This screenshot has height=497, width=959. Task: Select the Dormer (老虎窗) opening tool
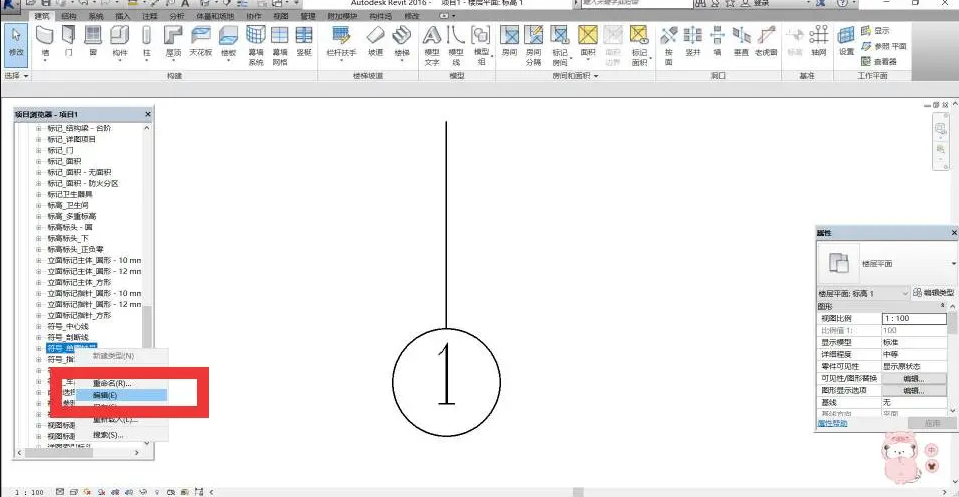766,42
